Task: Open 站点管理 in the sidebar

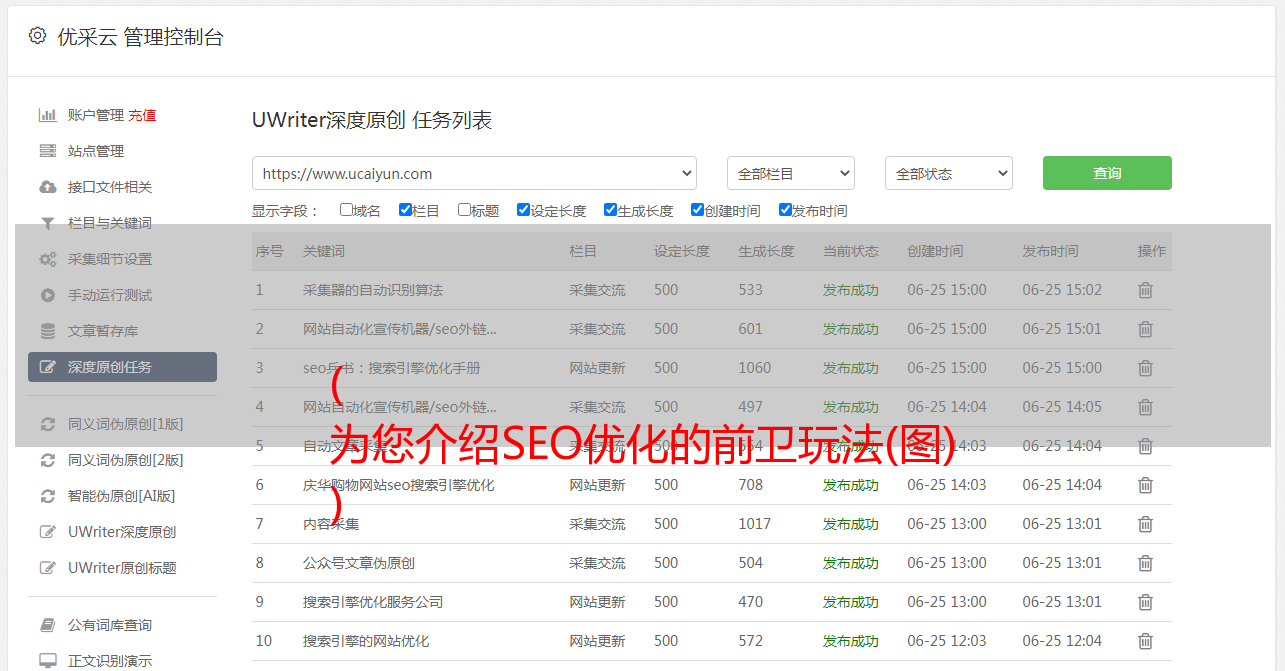Action: click(96, 151)
